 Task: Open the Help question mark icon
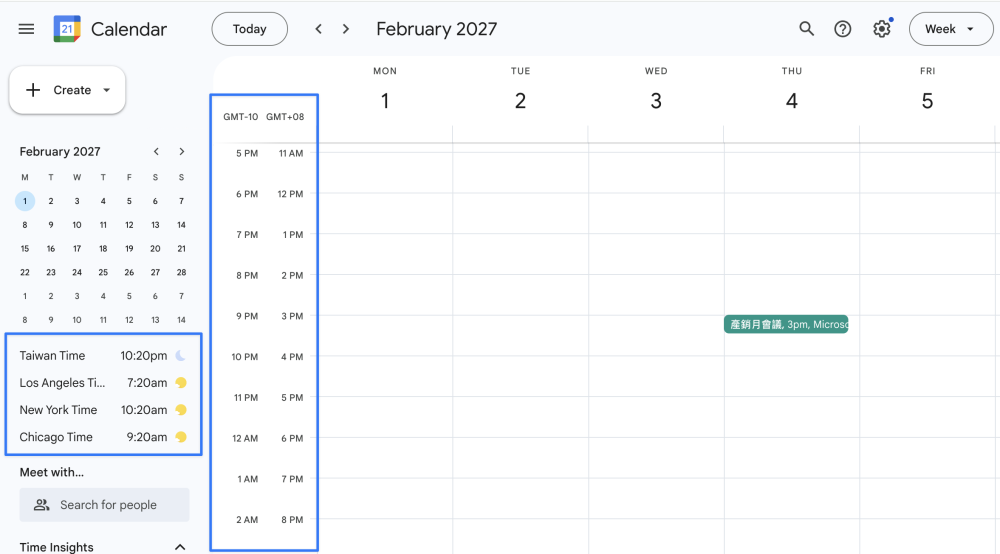(842, 29)
